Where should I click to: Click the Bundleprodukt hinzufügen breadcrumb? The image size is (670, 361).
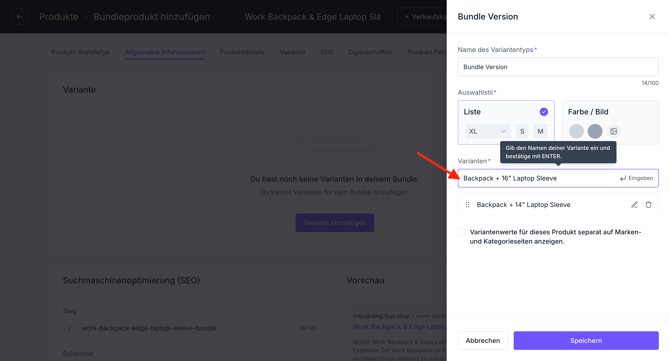[x=152, y=17]
